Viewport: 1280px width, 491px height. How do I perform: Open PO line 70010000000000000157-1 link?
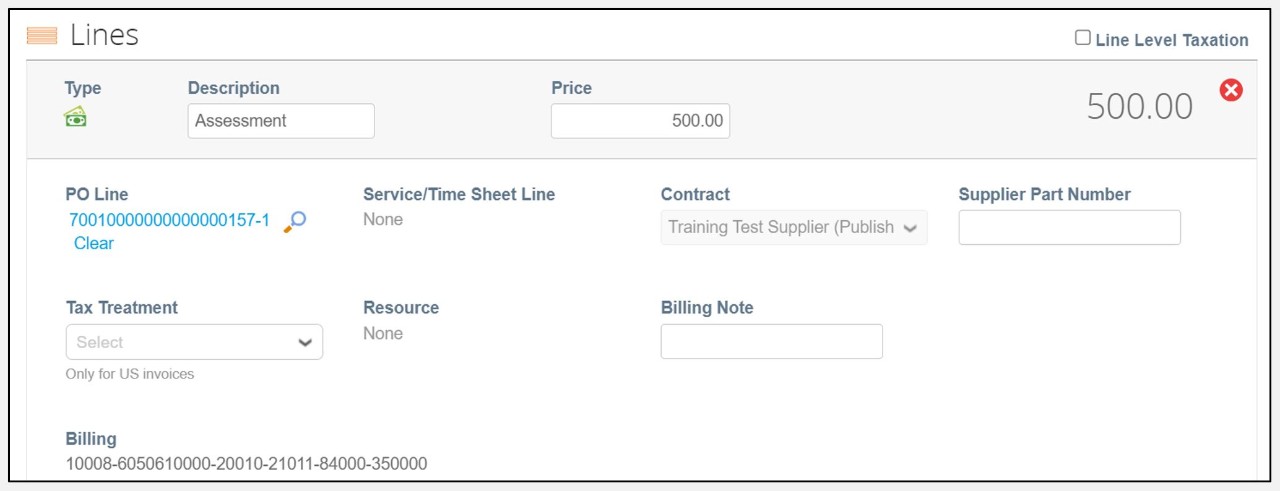point(169,221)
